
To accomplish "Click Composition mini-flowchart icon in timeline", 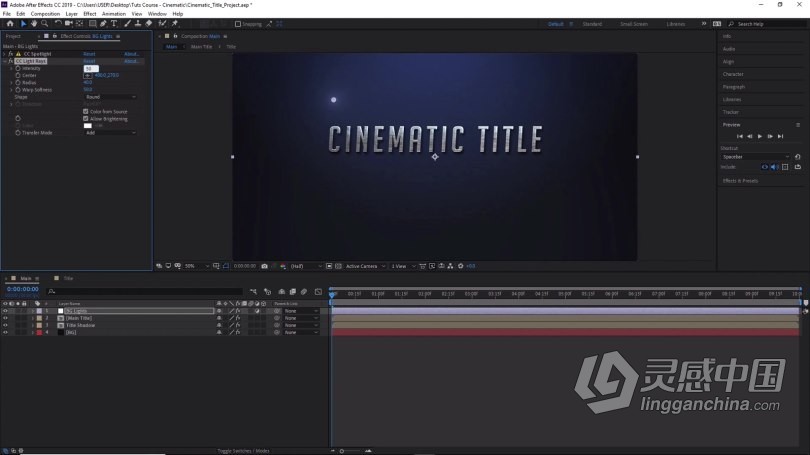I will click(x=253, y=292).
